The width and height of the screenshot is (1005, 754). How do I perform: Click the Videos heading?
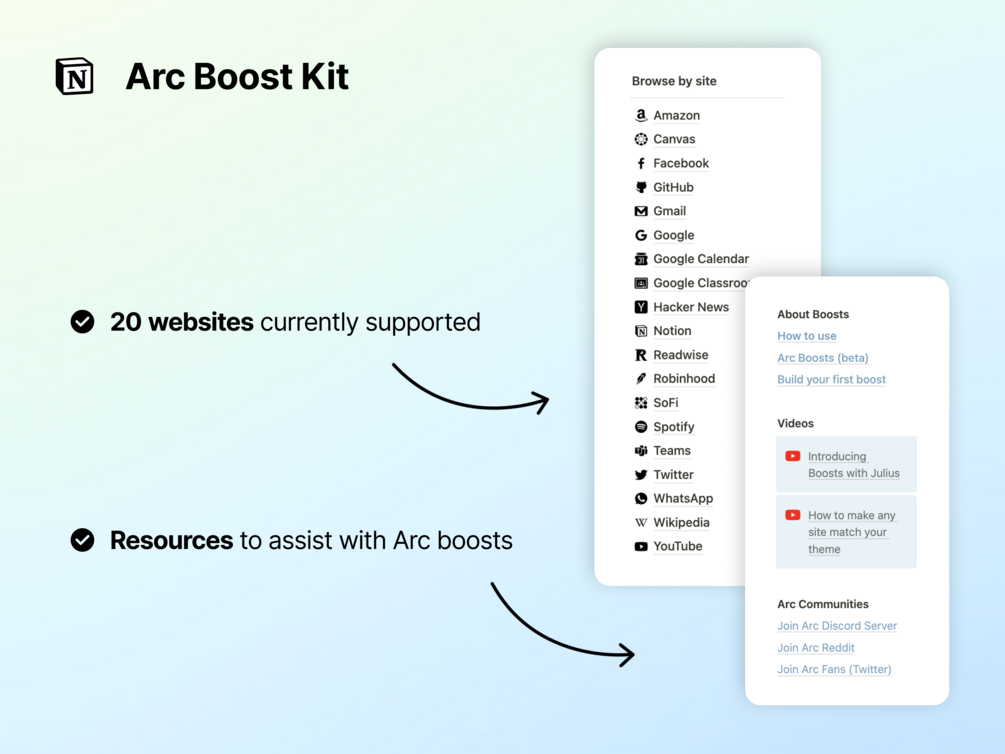[795, 423]
